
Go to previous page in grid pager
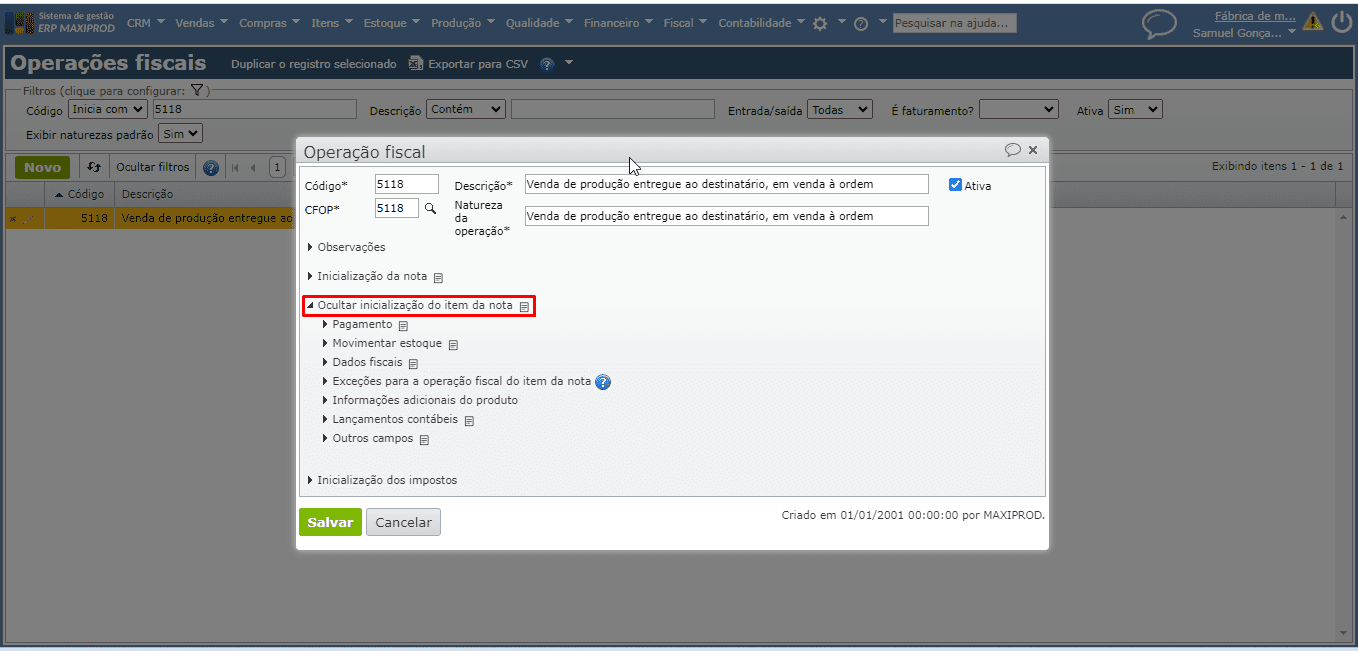coord(253,168)
